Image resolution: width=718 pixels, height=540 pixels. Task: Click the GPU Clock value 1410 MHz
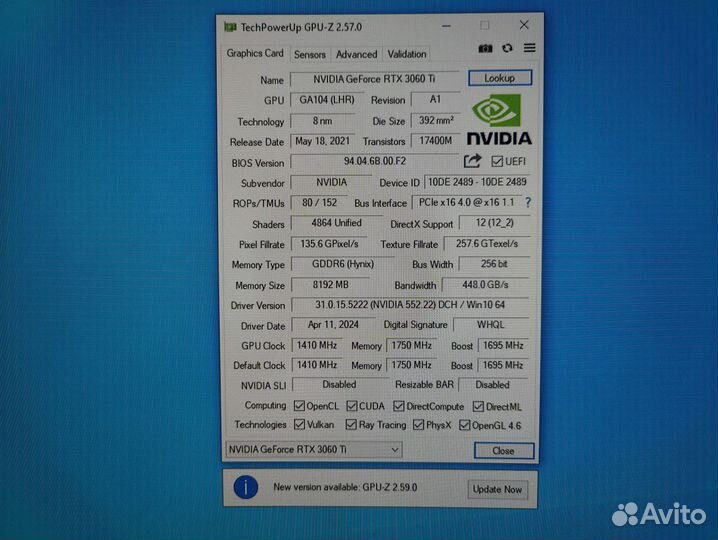[x=317, y=345]
